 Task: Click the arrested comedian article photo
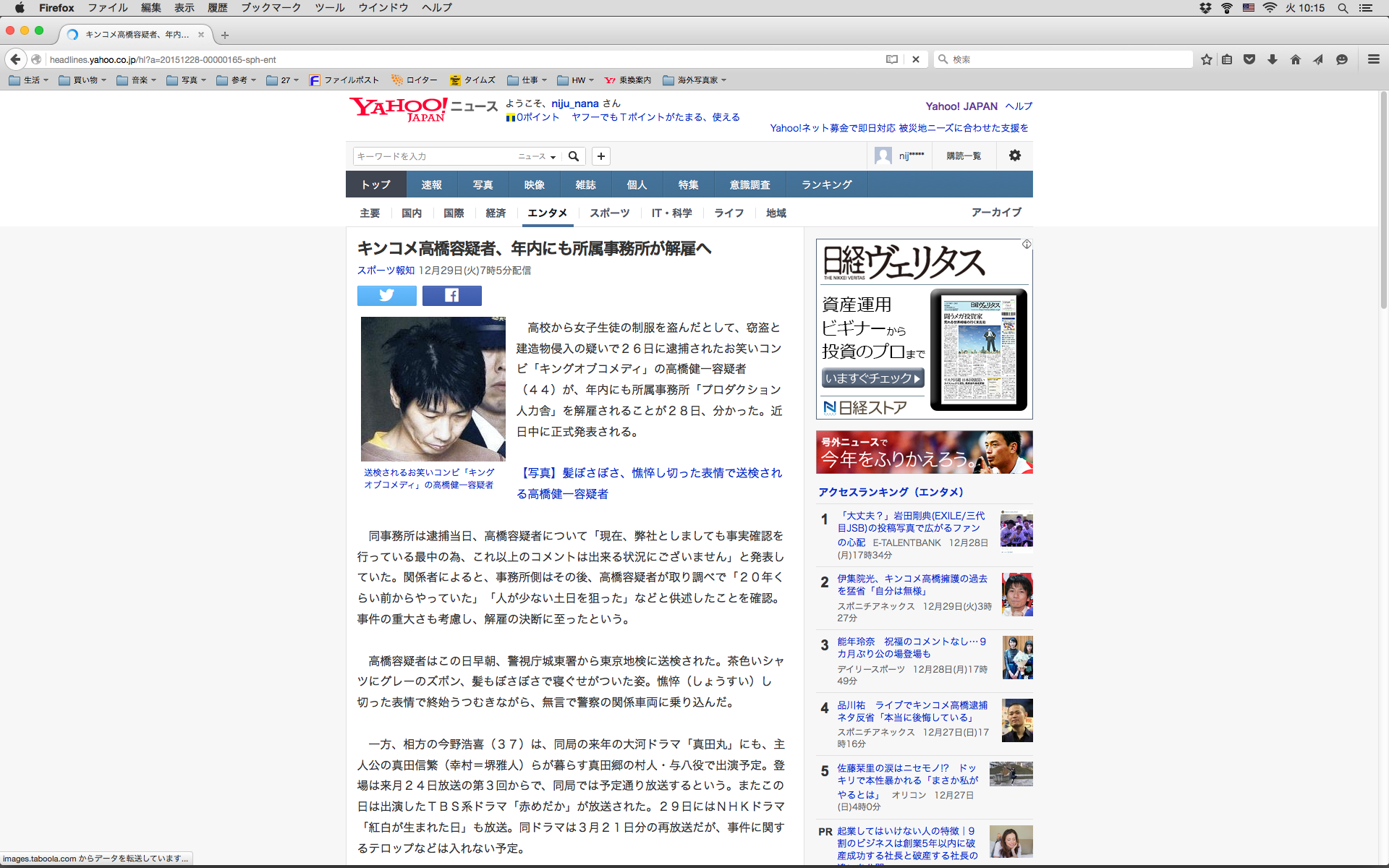[x=433, y=388]
